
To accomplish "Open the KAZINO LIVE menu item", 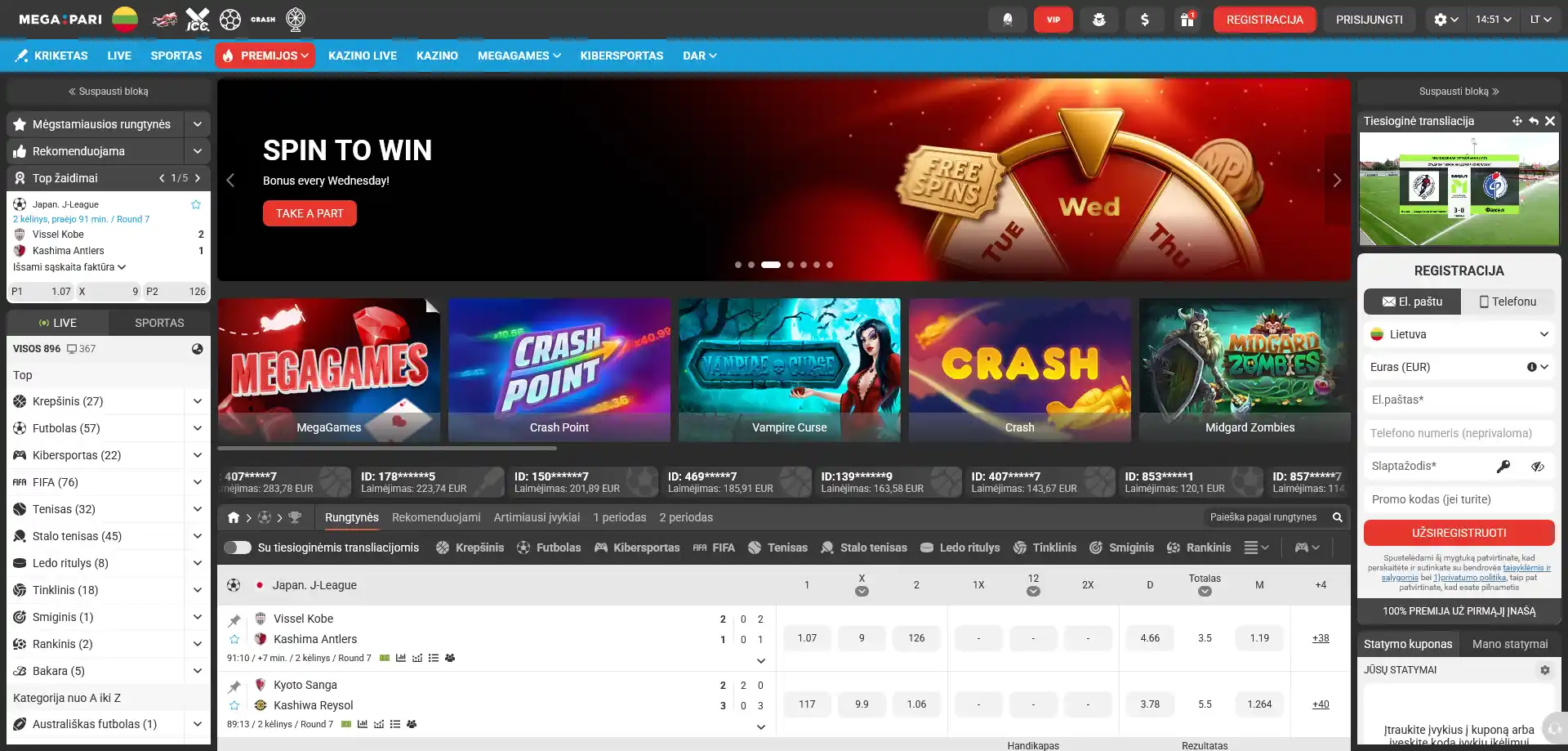I will click(363, 56).
